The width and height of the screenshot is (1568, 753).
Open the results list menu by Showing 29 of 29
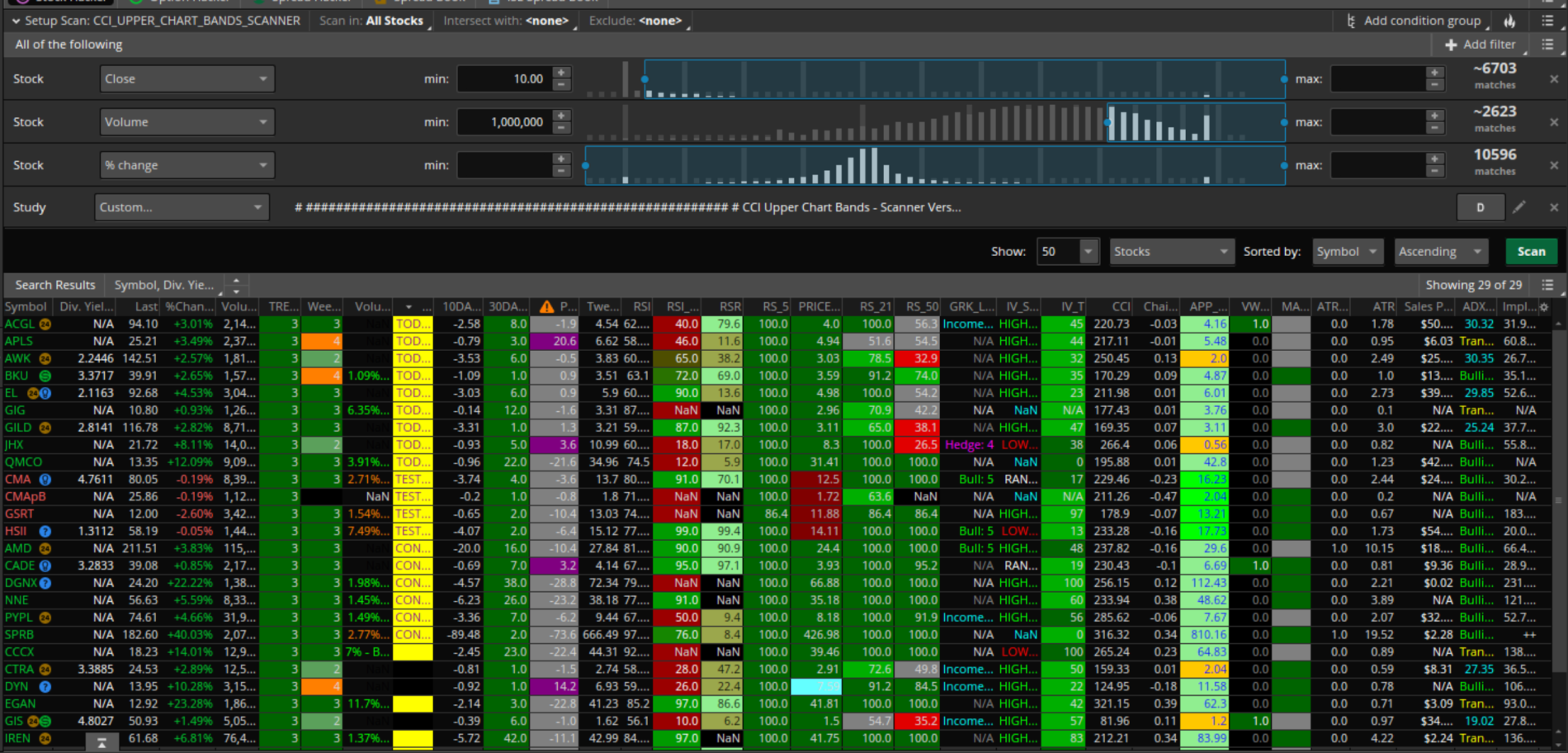click(x=1547, y=285)
